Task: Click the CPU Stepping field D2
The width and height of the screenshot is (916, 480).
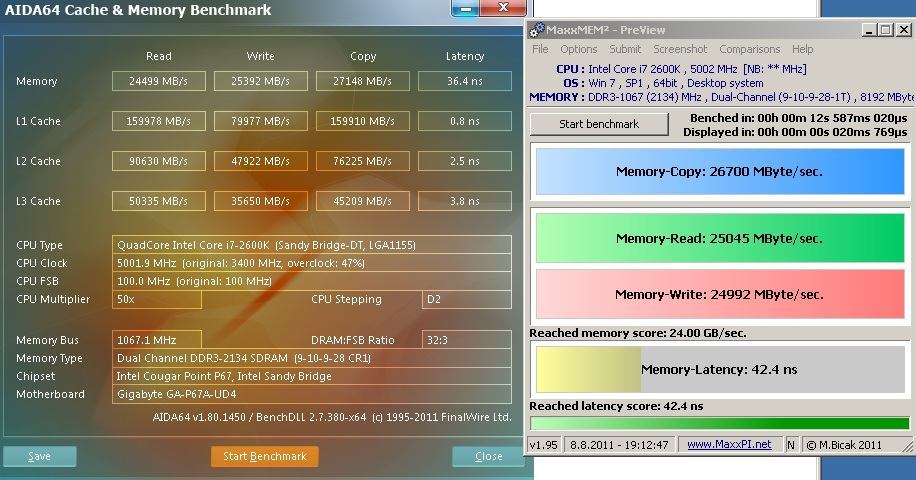Action: click(x=466, y=299)
